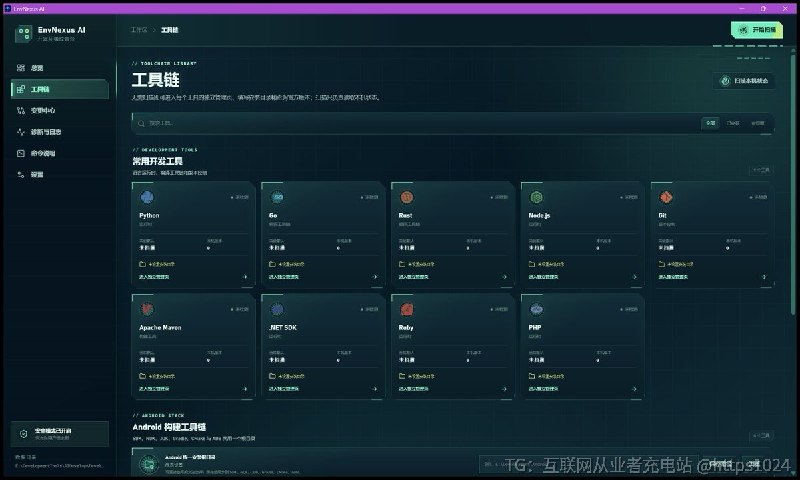Click the terminal icon in the sidebar
The height and width of the screenshot is (480, 800).
(x=21, y=153)
